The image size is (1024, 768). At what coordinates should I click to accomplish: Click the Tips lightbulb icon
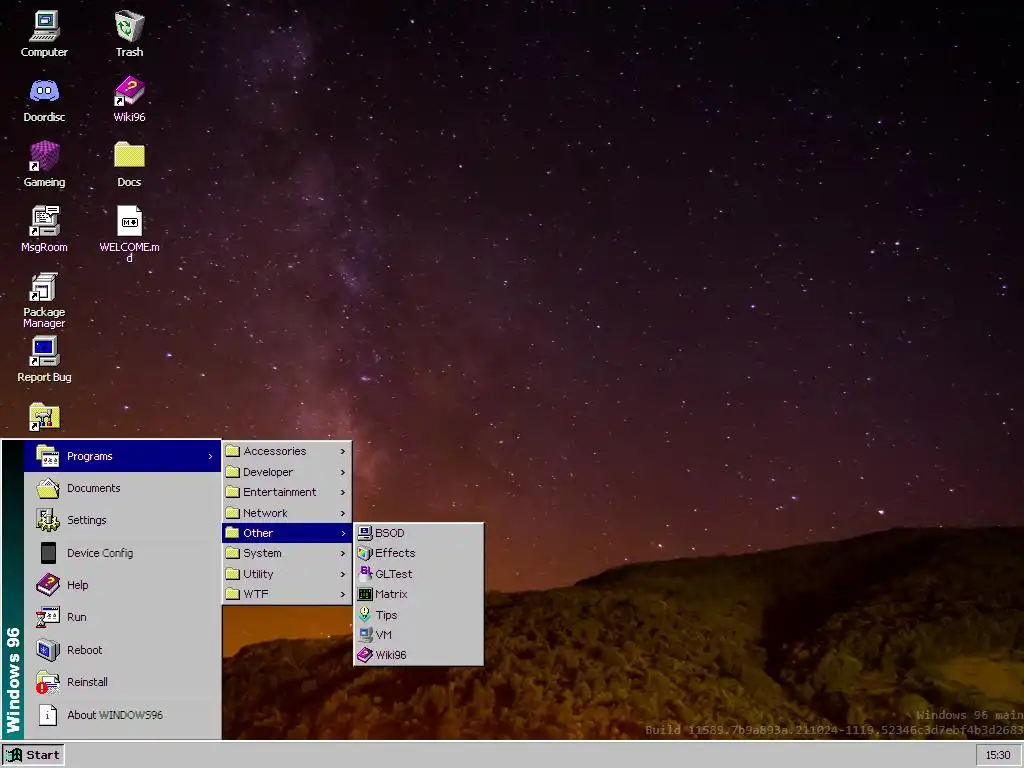pos(364,615)
